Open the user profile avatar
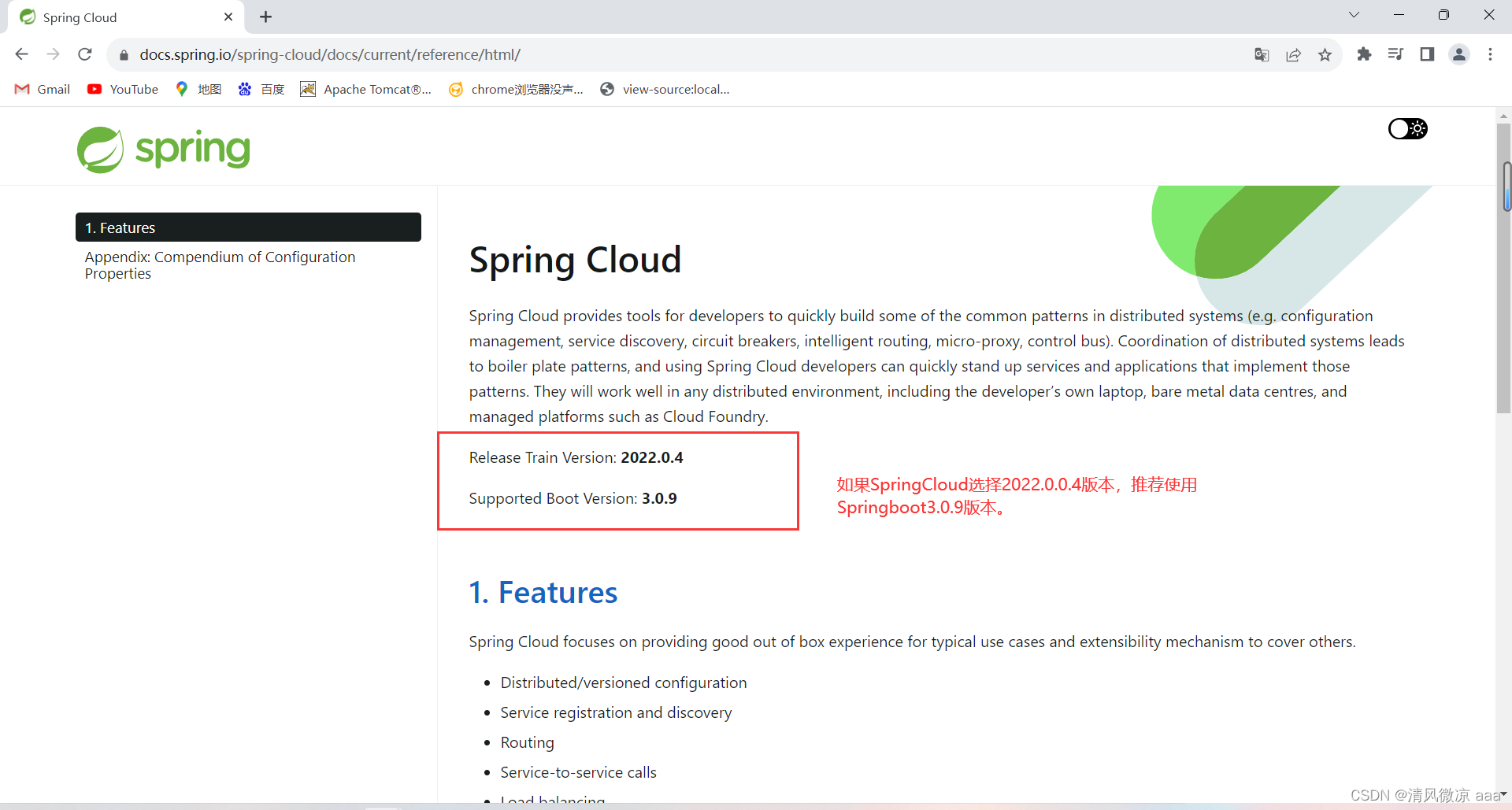This screenshot has height=810, width=1512. (1459, 54)
